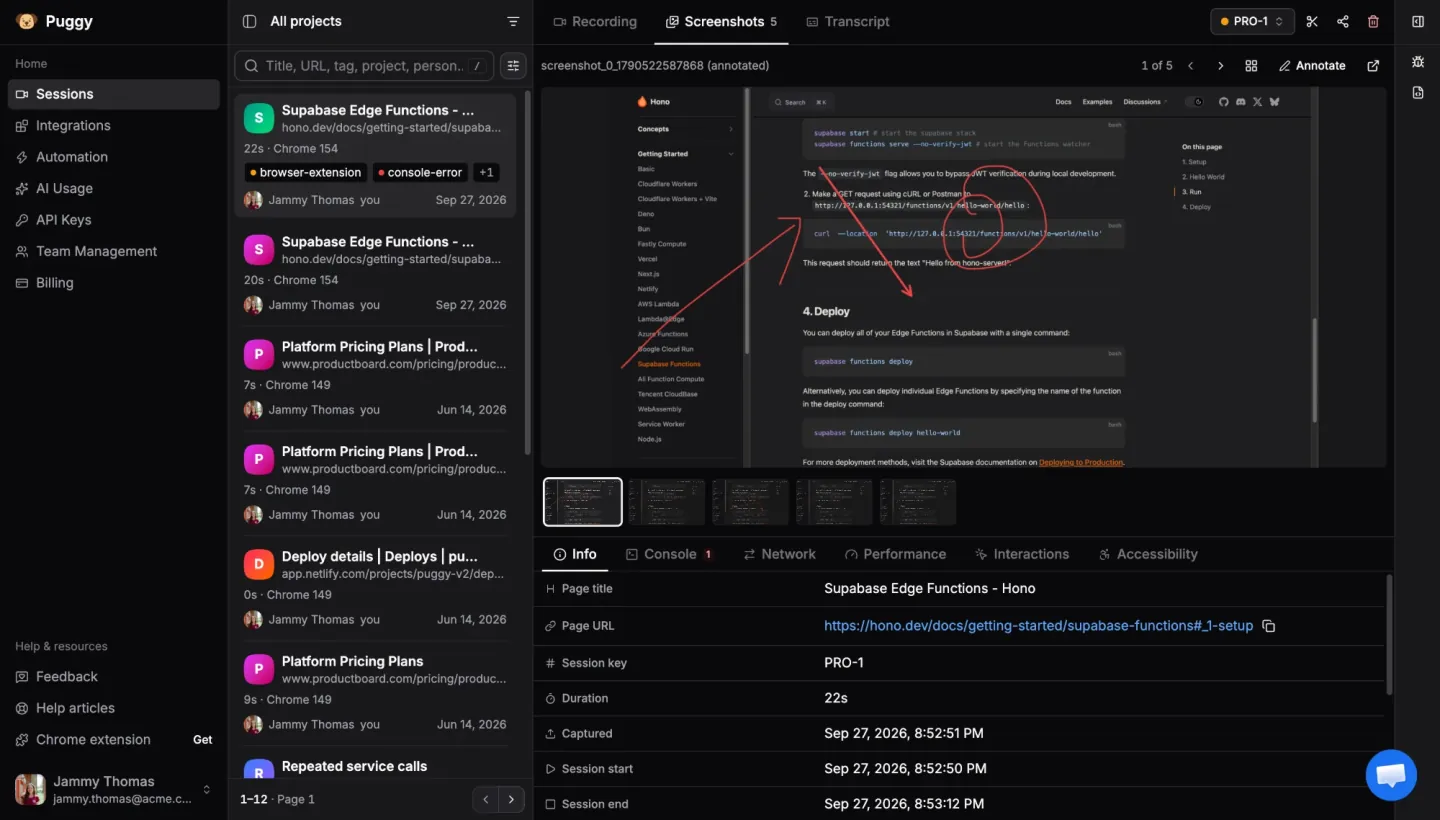This screenshot has width=1440, height=820.
Task: Toggle the right side panel icon
Action: [1418, 21]
